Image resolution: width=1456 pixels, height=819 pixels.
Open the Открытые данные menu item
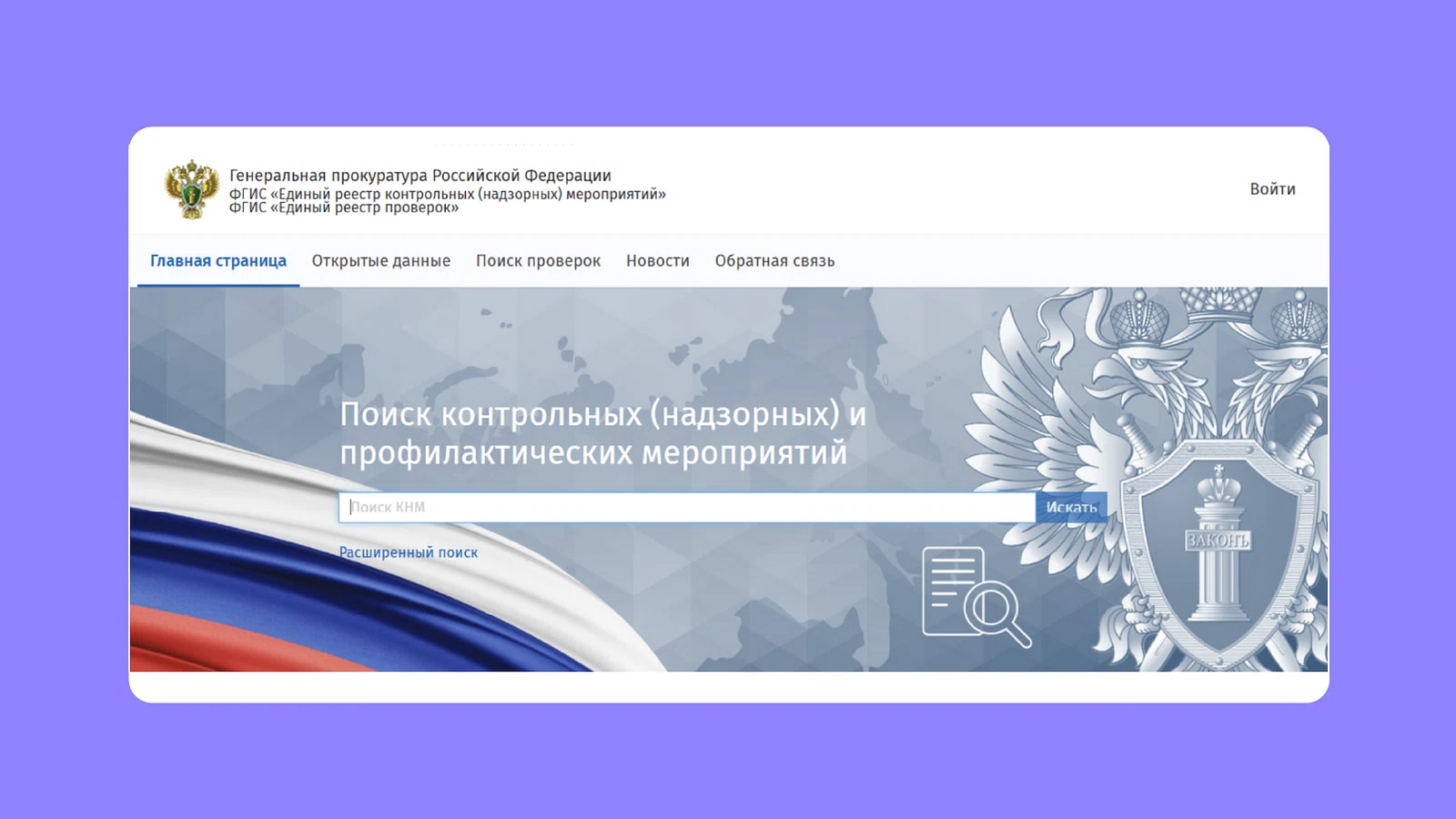pyautogui.click(x=381, y=261)
